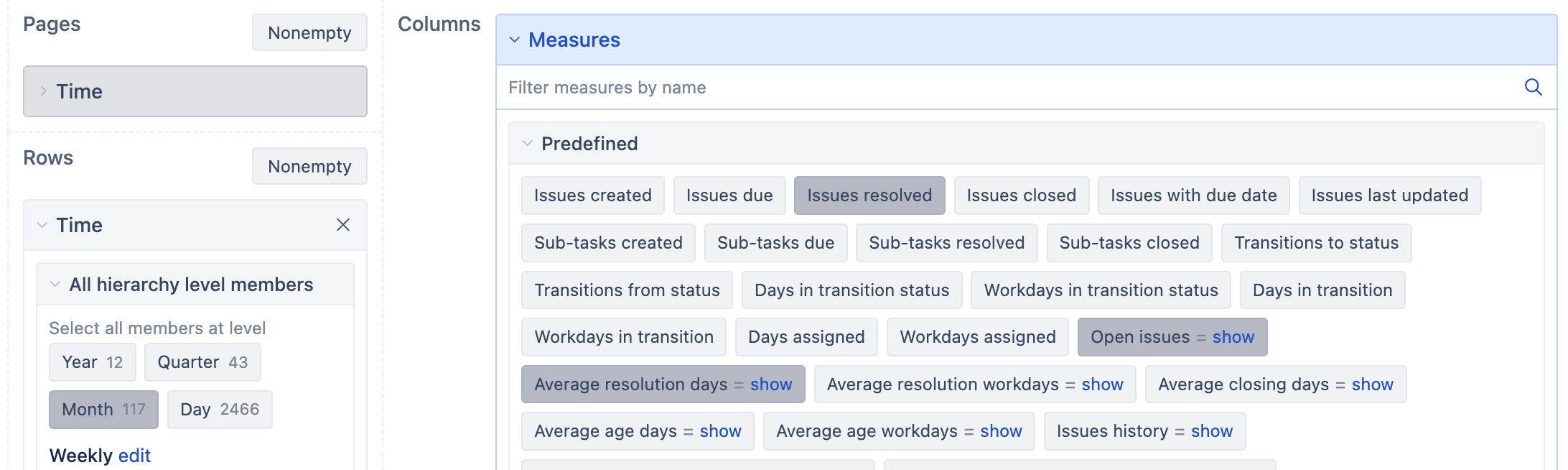Select all members at Day level

[220, 410]
